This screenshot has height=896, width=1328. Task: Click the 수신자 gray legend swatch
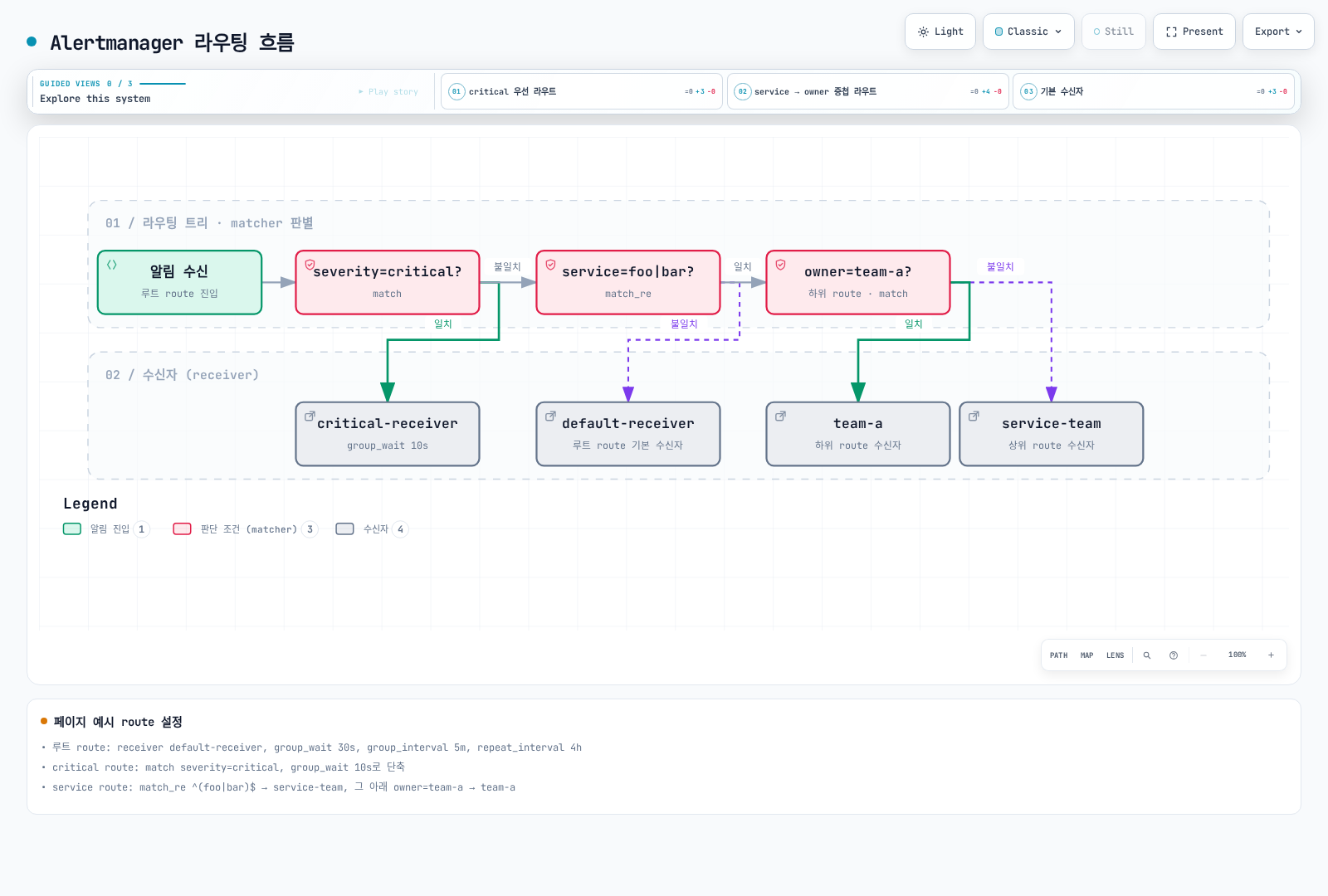(x=344, y=529)
